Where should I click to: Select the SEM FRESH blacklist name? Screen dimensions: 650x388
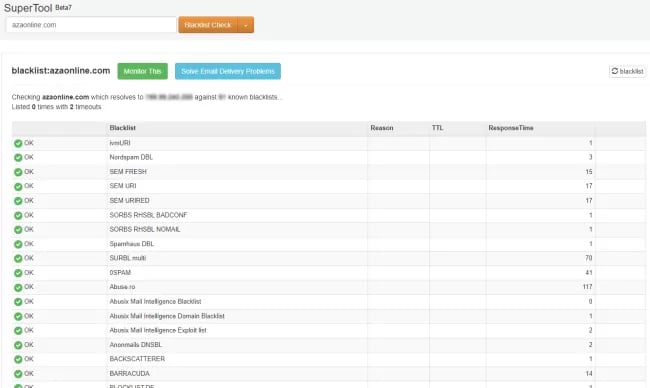click(128, 172)
